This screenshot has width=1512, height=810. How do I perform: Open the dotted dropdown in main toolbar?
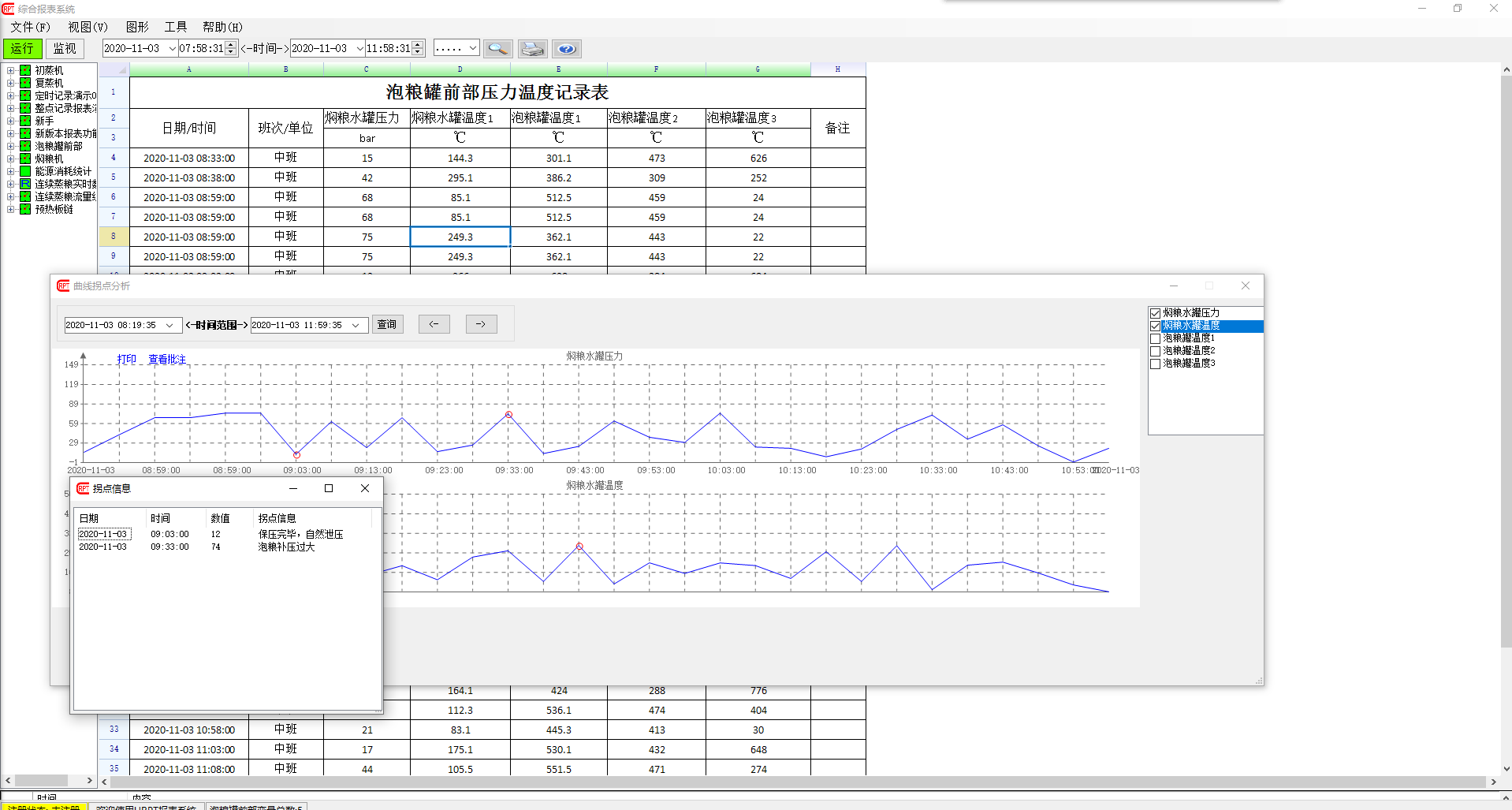click(472, 48)
